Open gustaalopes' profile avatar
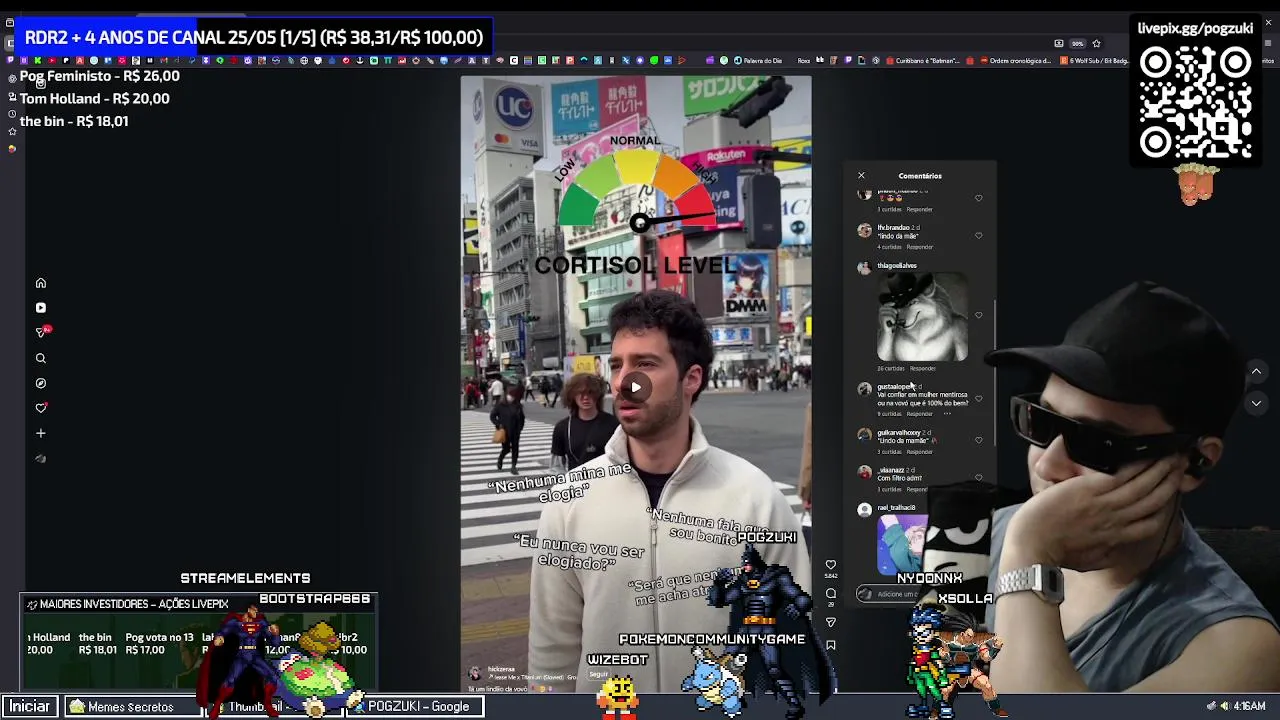This screenshot has width=1280, height=720. pos(865,389)
